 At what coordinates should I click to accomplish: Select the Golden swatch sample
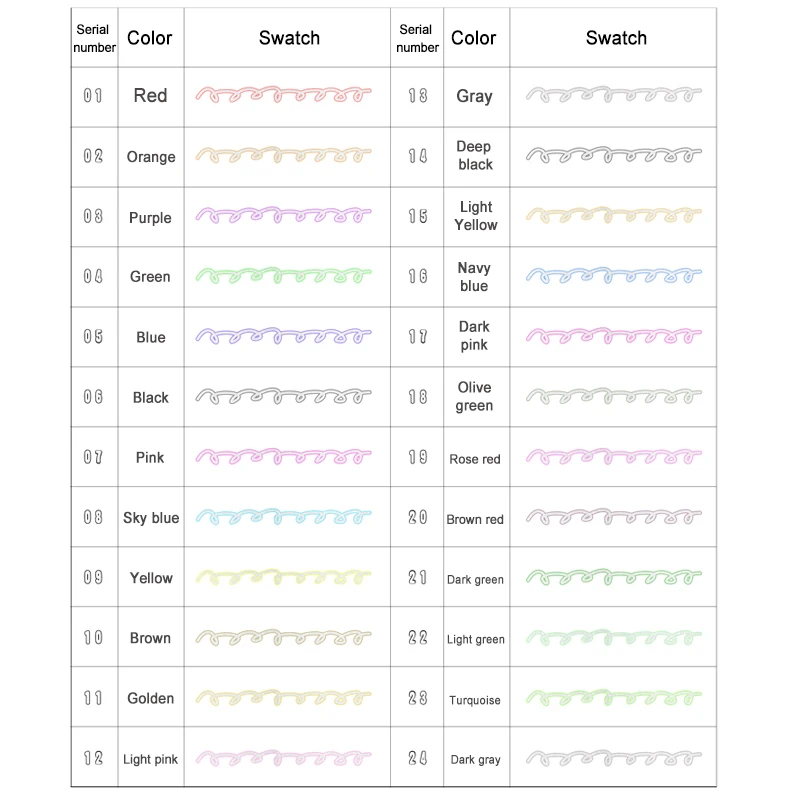tap(284, 698)
